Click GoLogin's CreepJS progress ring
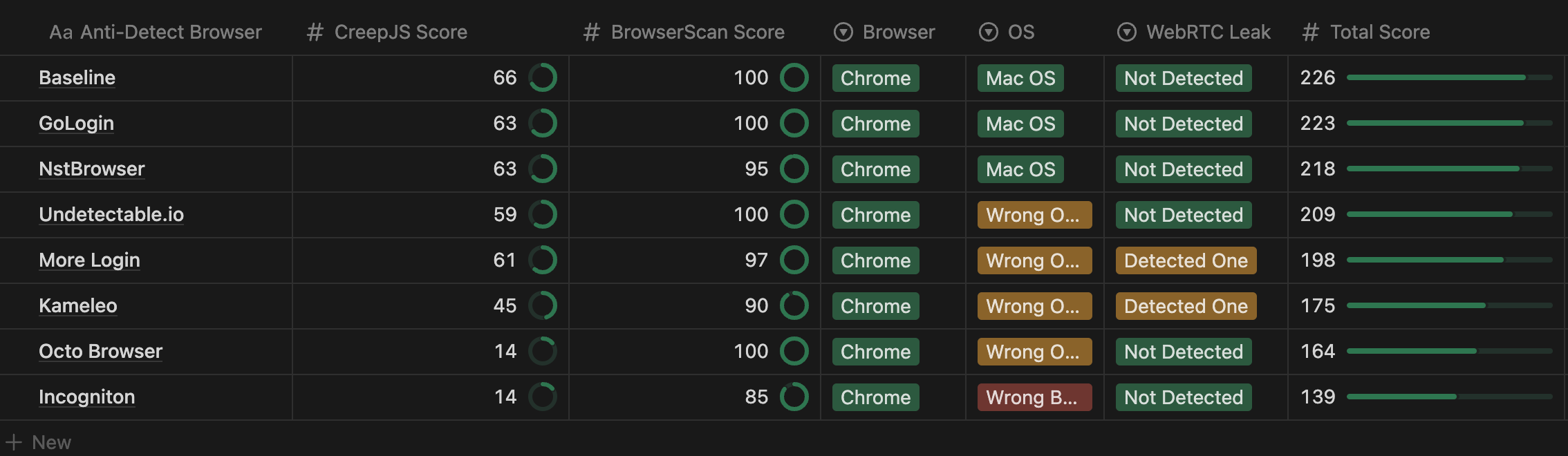This screenshot has height=456, width=1568. click(x=543, y=123)
